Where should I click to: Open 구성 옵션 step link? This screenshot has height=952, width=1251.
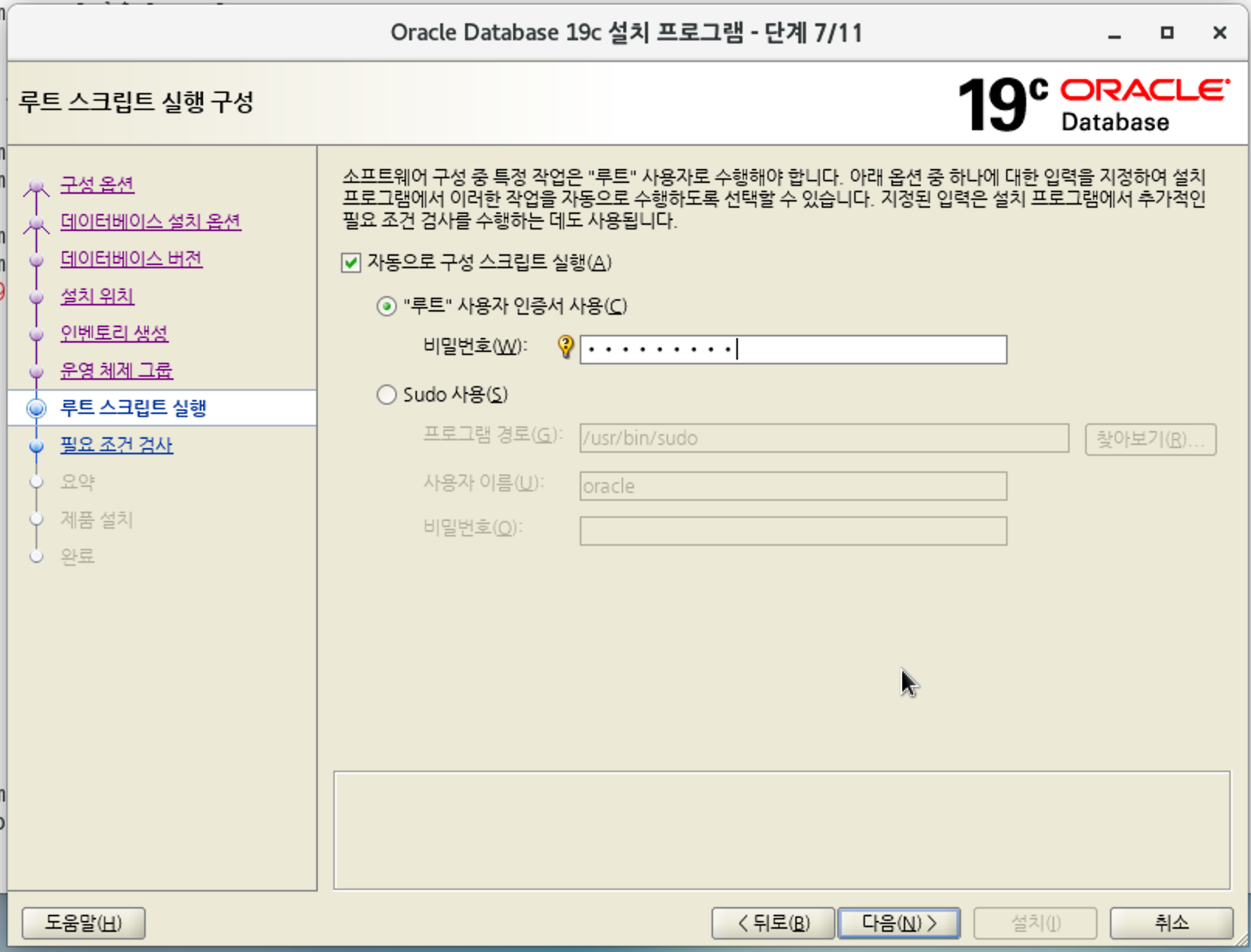click(98, 185)
